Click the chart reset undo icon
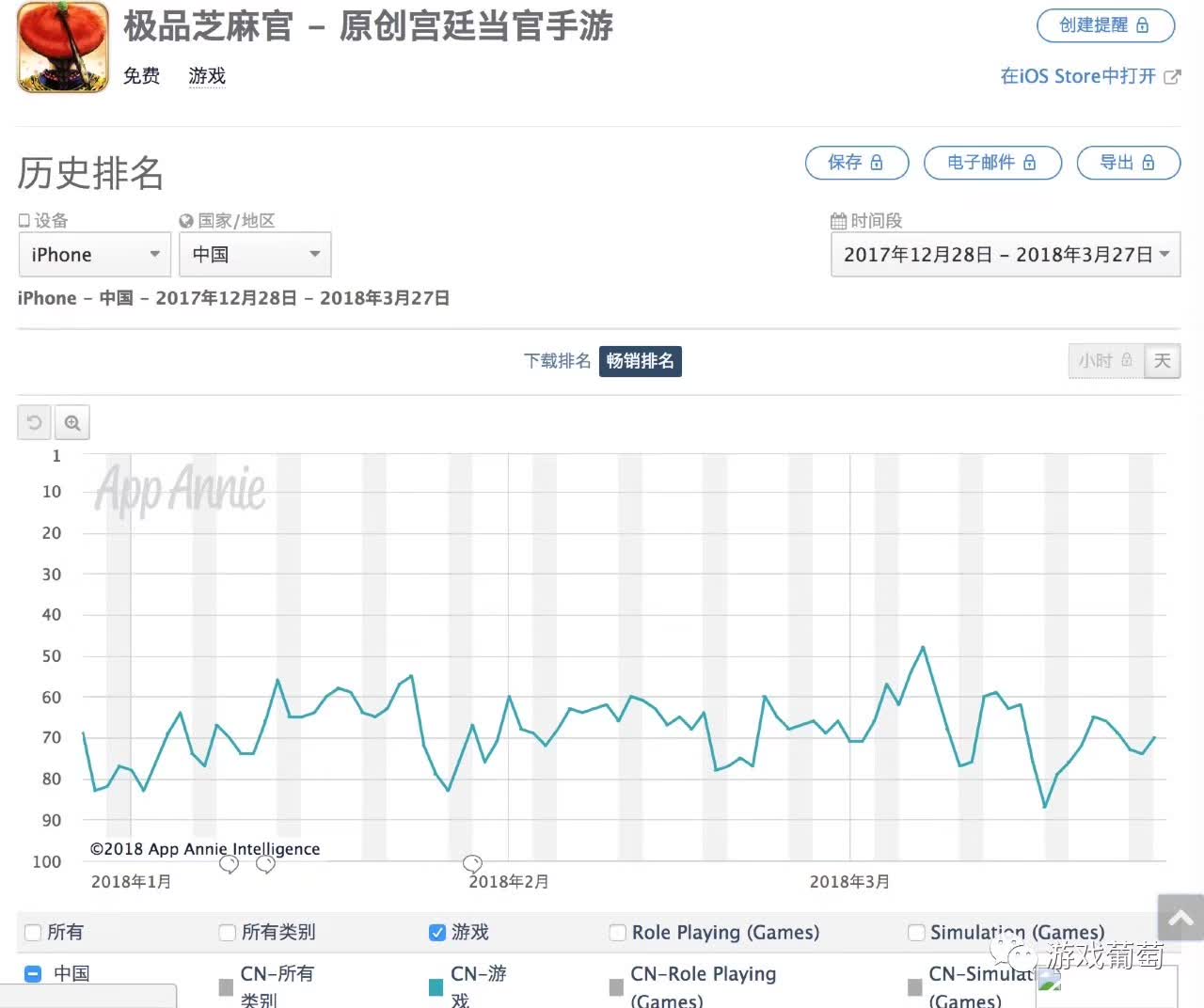 (x=35, y=423)
